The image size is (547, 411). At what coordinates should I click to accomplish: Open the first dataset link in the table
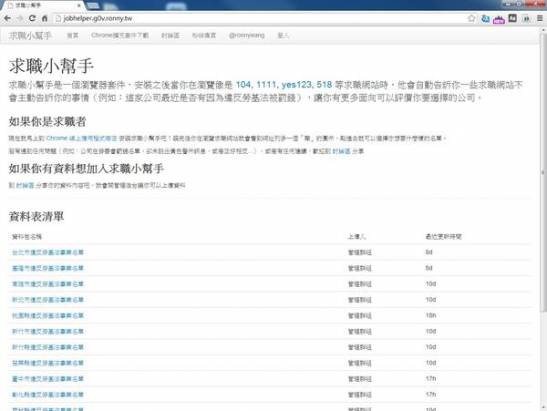coord(48,252)
